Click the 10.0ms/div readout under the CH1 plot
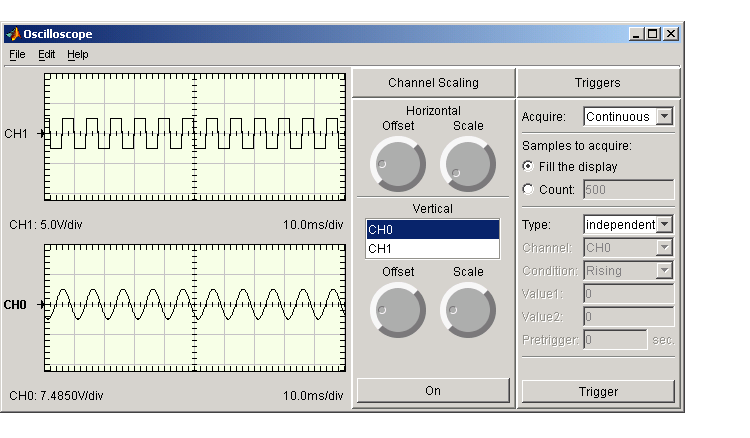The height and width of the screenshot is (438, 750). [x=313, y=225]
